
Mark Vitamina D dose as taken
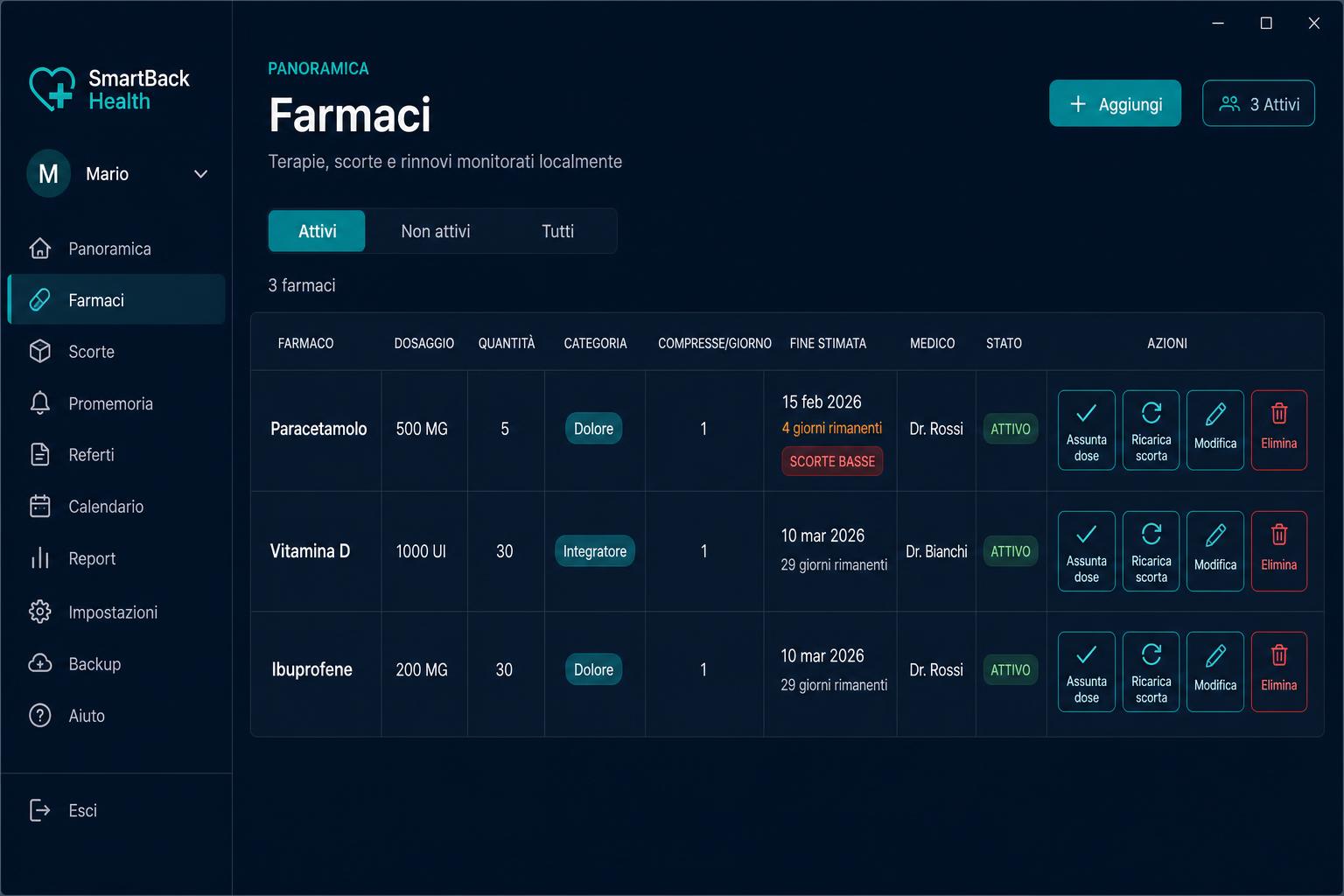tap(1087, 551)
